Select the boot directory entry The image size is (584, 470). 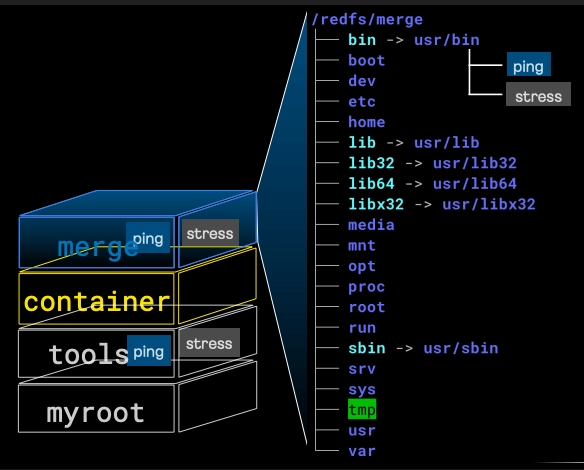tap(366, 60)
